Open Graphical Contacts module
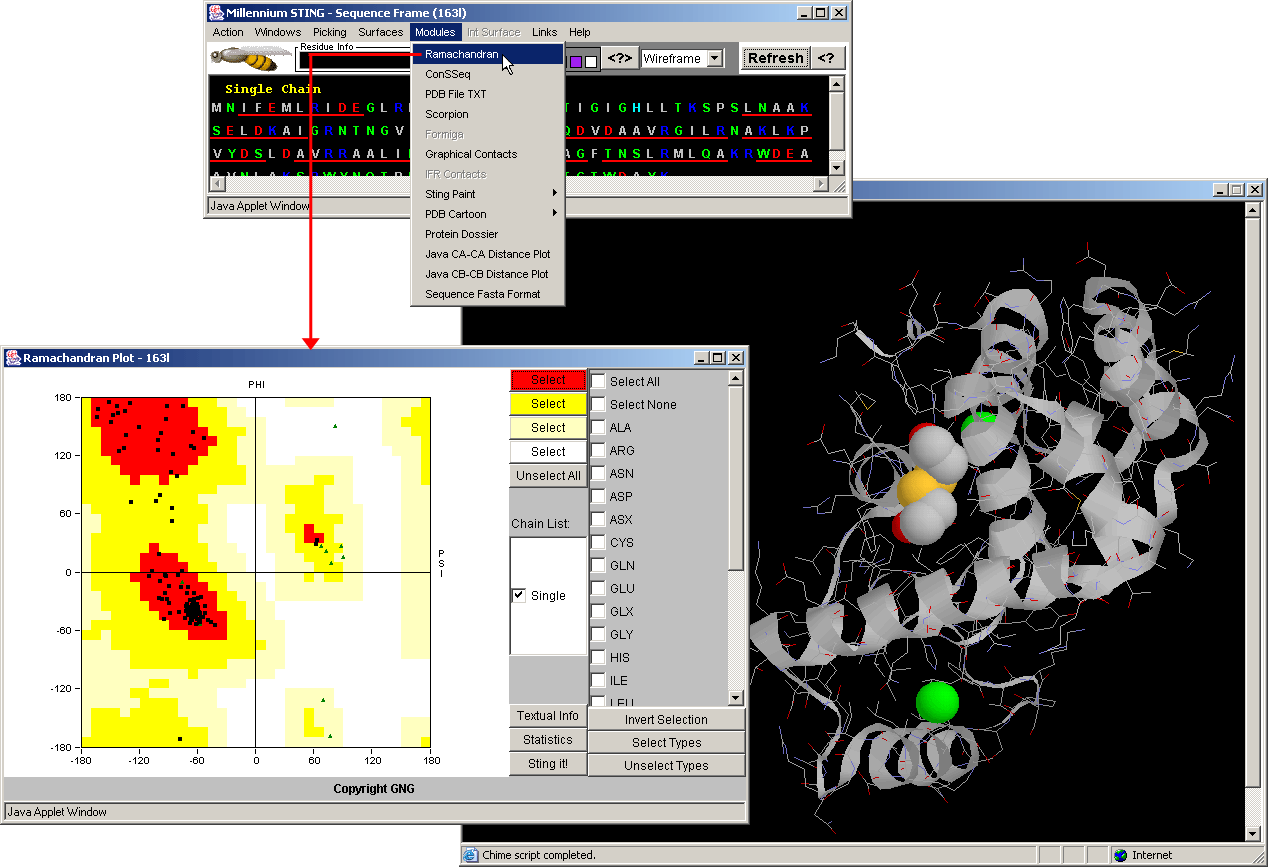Image resolution: width=1268 pixels, height=867 pixels. point(488,154)
